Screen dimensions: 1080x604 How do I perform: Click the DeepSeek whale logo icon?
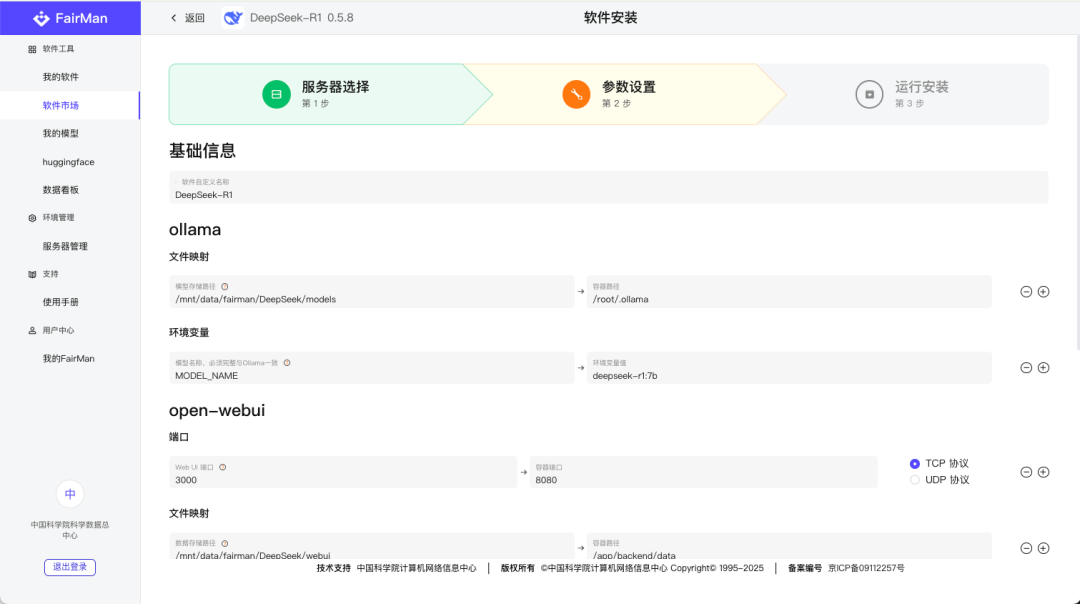[x=233, y=18]
